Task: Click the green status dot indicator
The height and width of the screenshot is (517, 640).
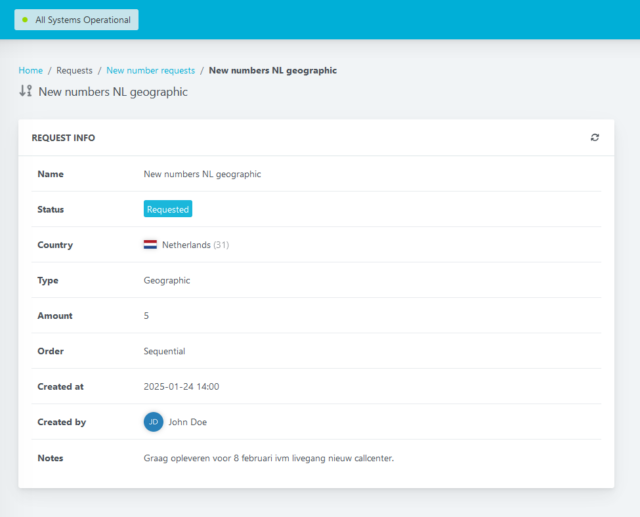Action: coord(25,20)
